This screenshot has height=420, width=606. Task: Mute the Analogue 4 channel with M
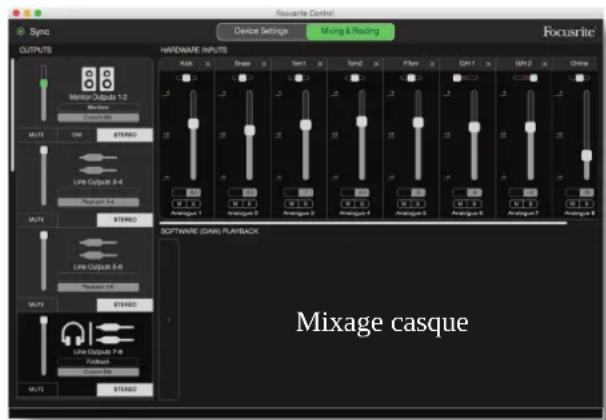[x=347, y=204]
